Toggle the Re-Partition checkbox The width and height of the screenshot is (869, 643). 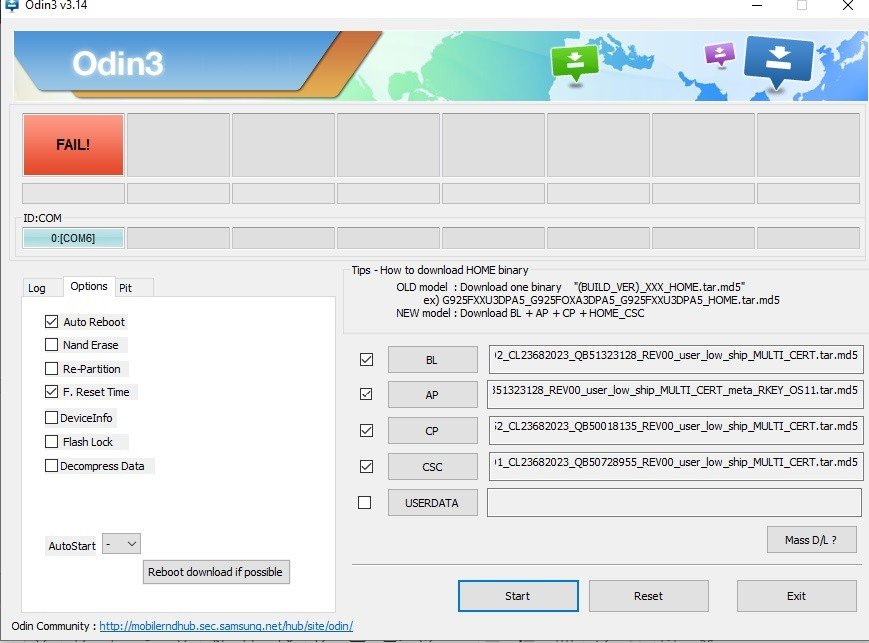[52, 369]
